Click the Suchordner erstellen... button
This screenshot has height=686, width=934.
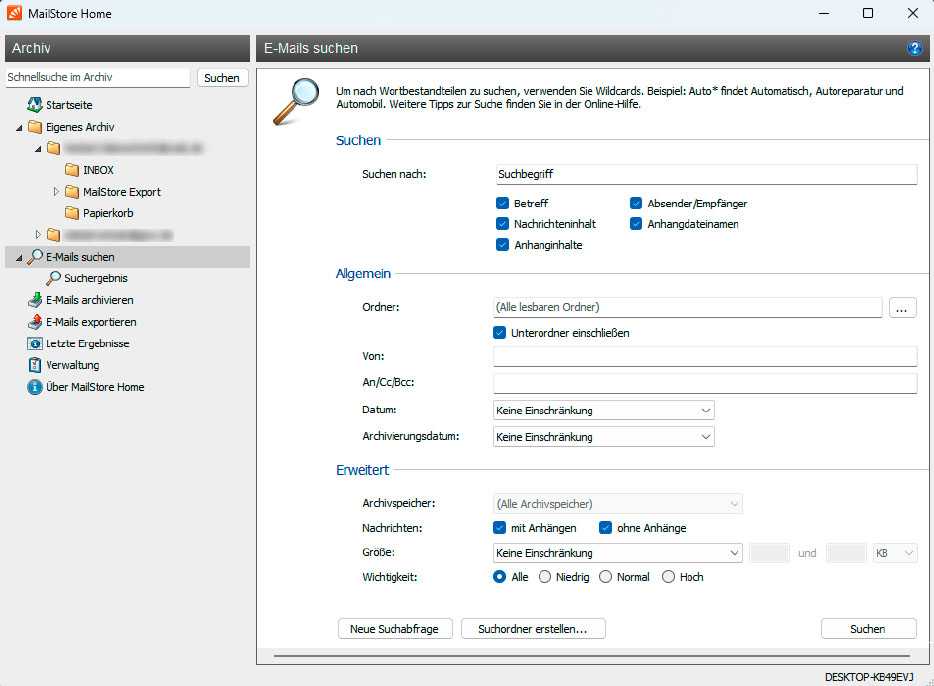(533, 629)
